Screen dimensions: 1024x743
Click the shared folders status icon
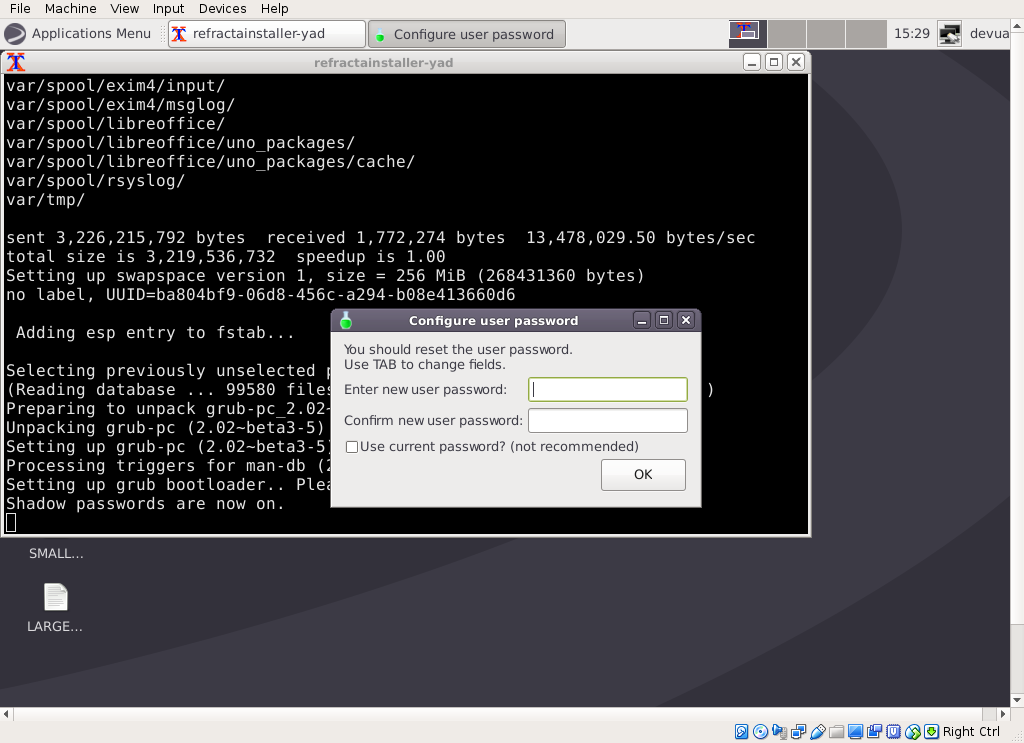click(x=837, y=731)
